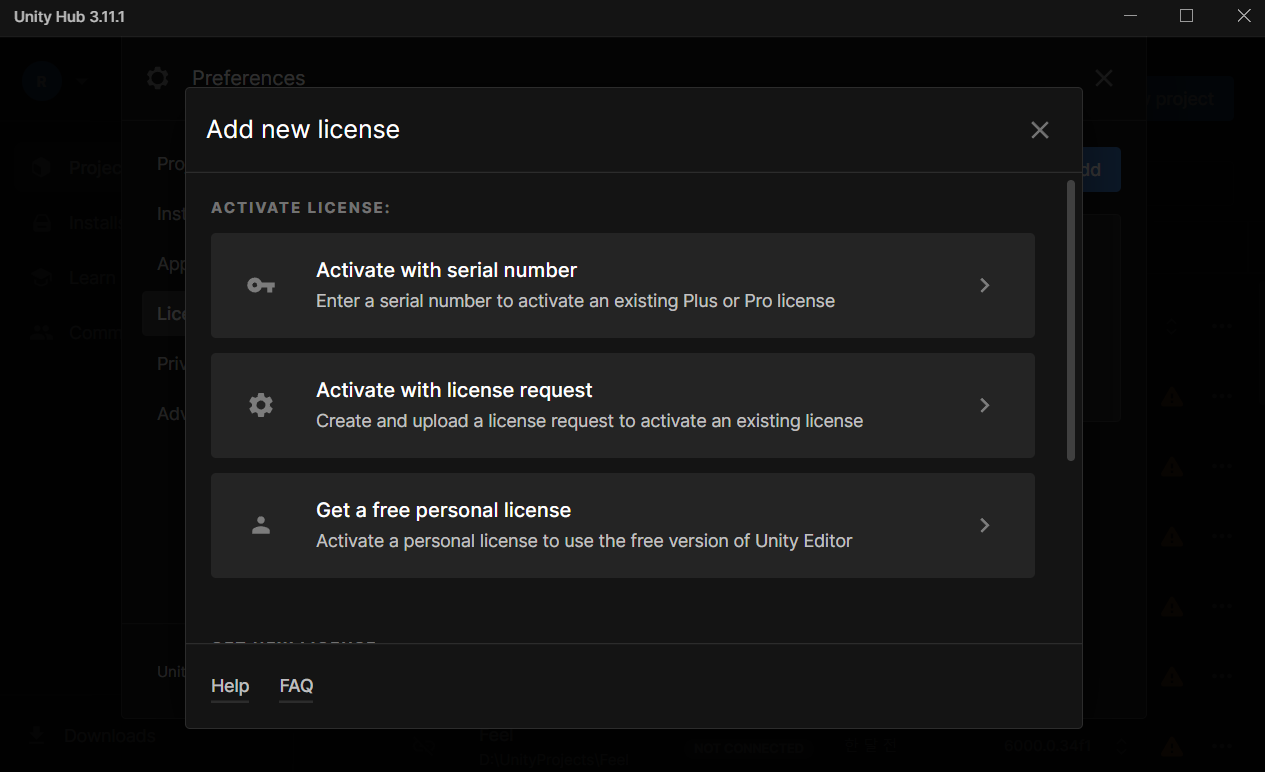1265x772 pixels.
Task: Click the account avatar in Unity Hub
Action: 42,82
